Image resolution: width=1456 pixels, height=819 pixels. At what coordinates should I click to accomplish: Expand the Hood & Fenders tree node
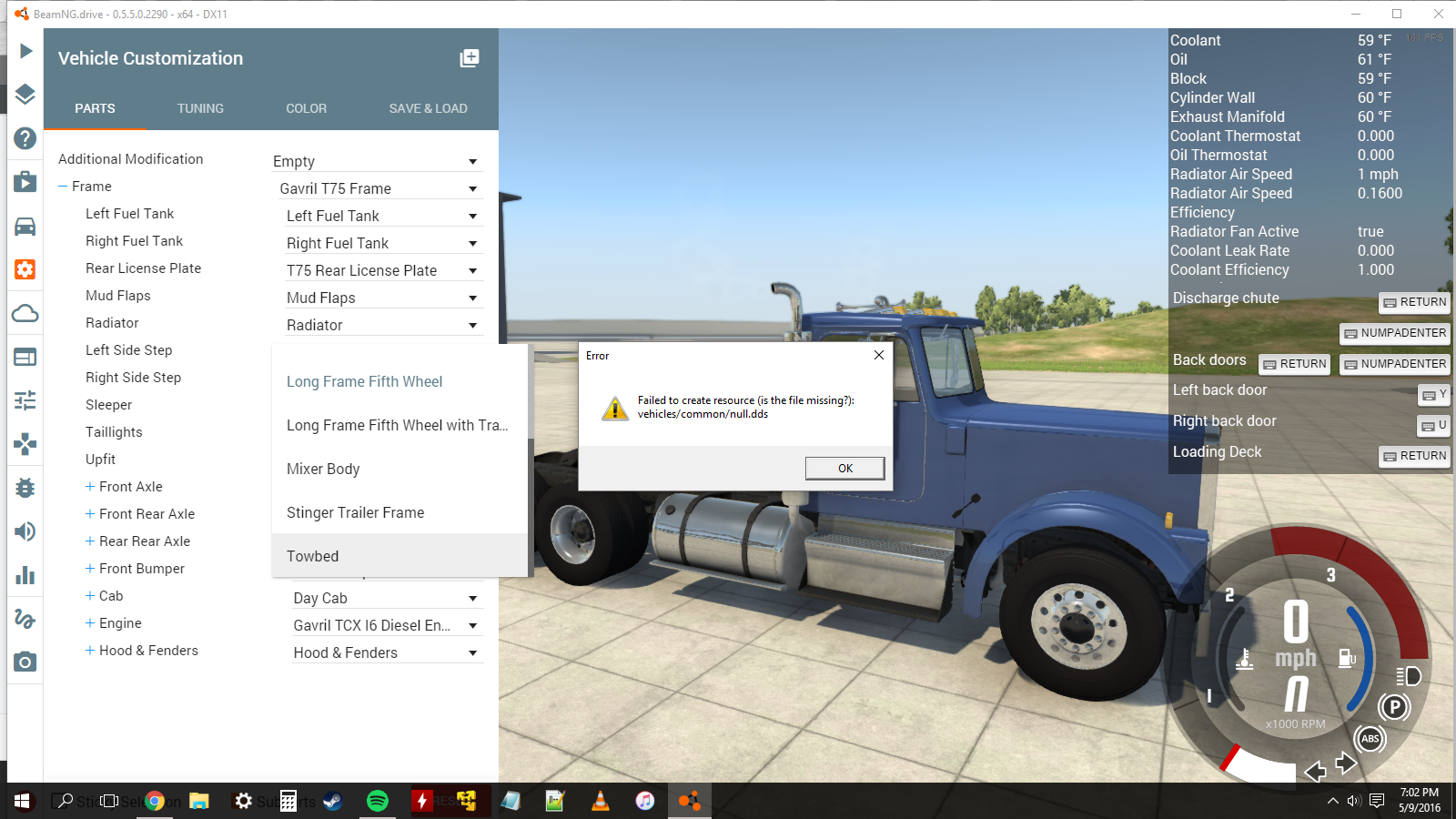(x=90, y=651)
